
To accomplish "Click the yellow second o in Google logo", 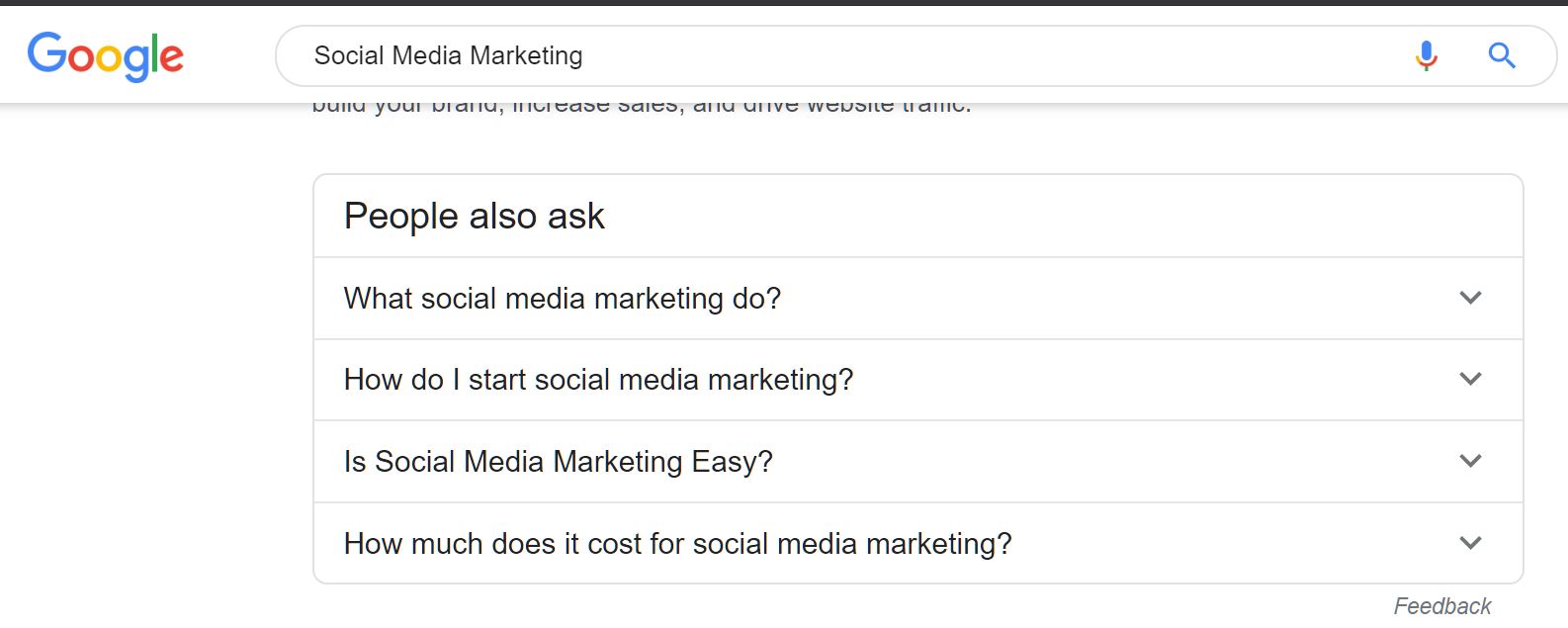I will tap(111, 58).
